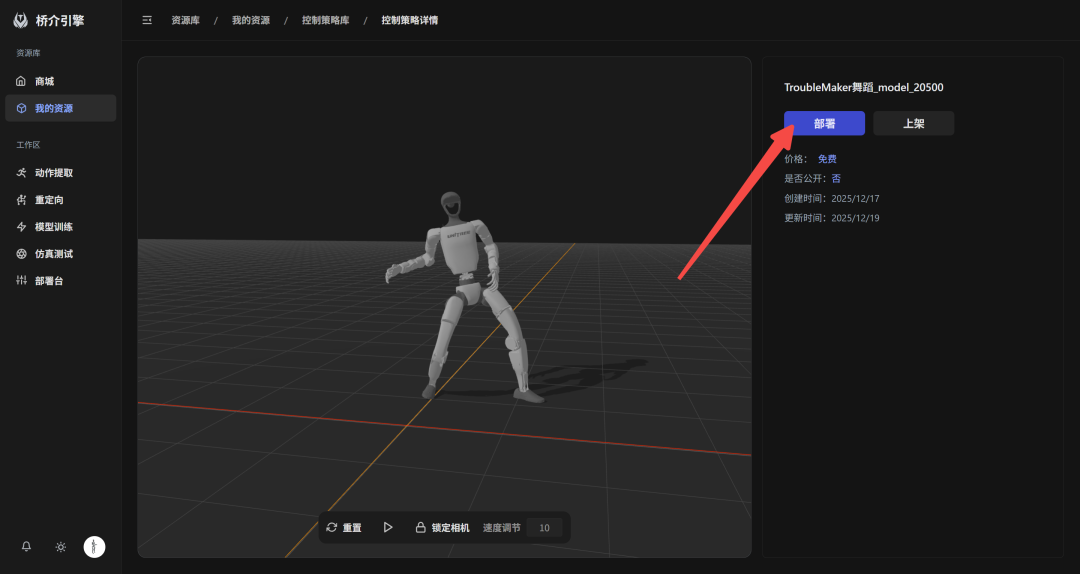This screenshot has height=574, width=1080.
Task: Go to 资源库 breadcrumb
Action: 185,20
